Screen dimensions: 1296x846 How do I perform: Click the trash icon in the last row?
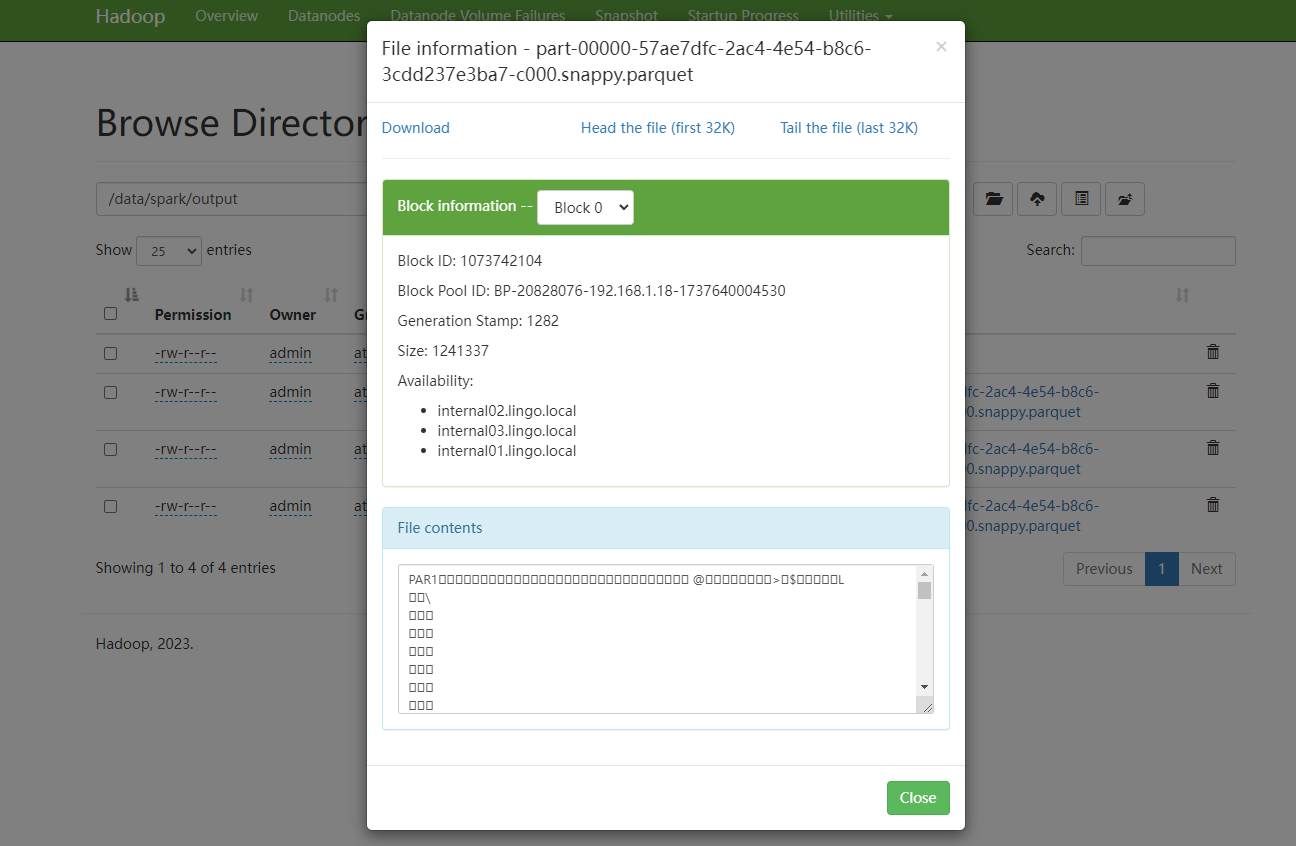point(1213,505)
